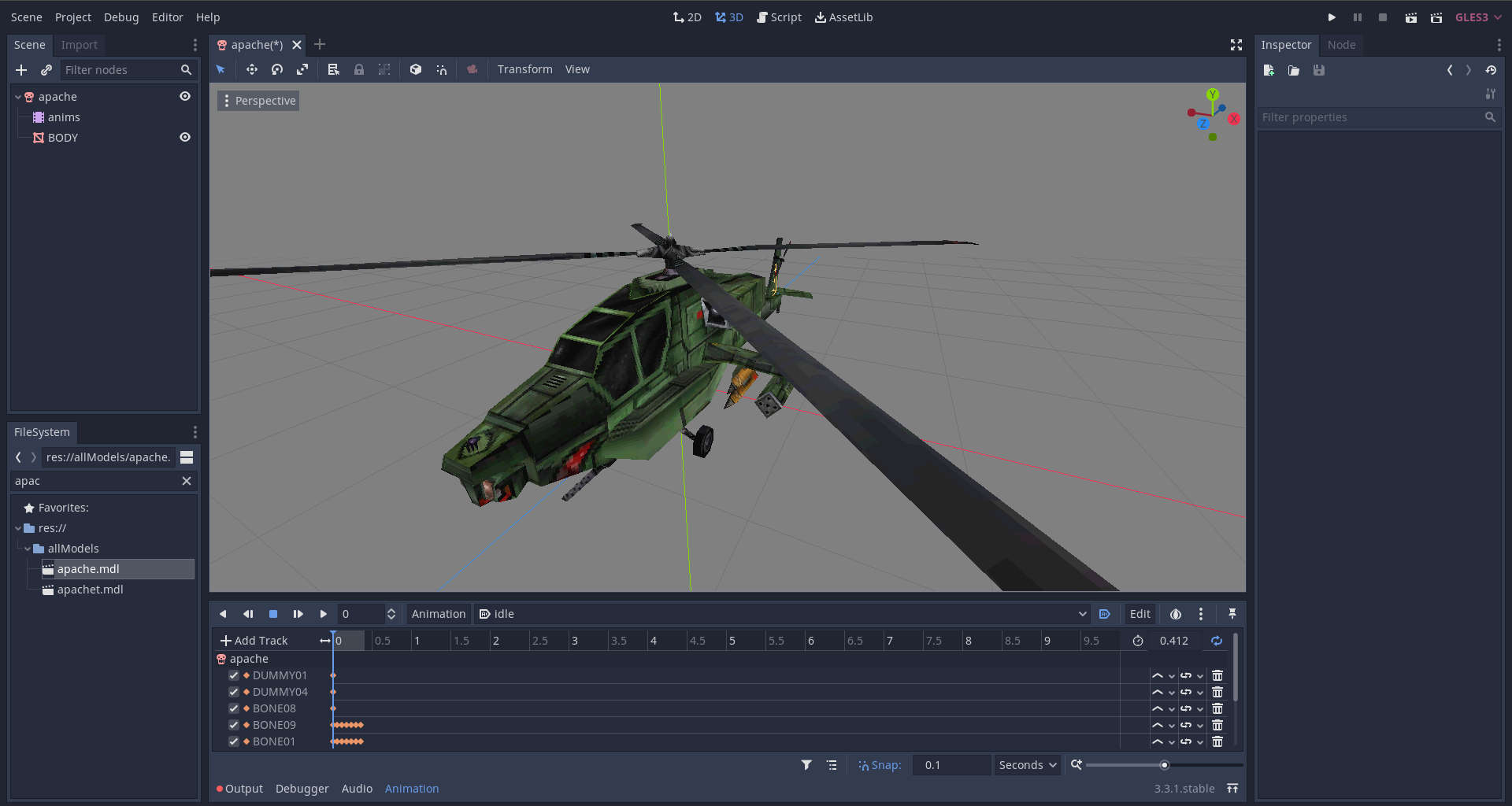This screenshot has width=1512, height=806.
Task: Switch to the Node tab
Action: click(1341, 45)
